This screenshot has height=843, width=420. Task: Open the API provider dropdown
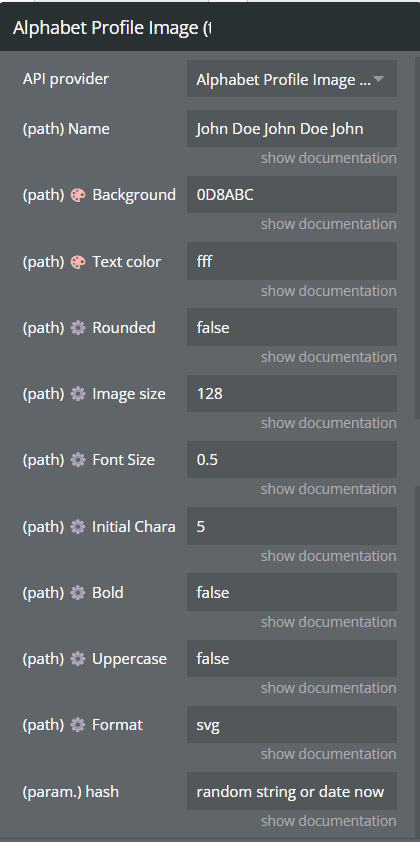point(291,79)
